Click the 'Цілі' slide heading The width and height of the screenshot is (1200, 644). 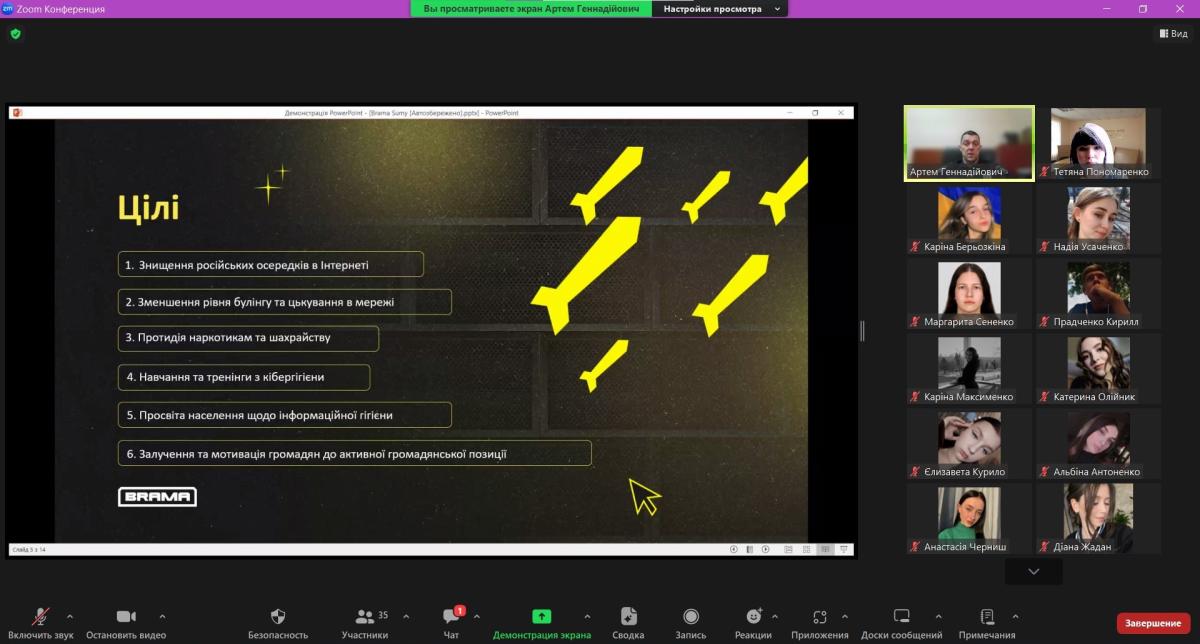click(148, 208)
